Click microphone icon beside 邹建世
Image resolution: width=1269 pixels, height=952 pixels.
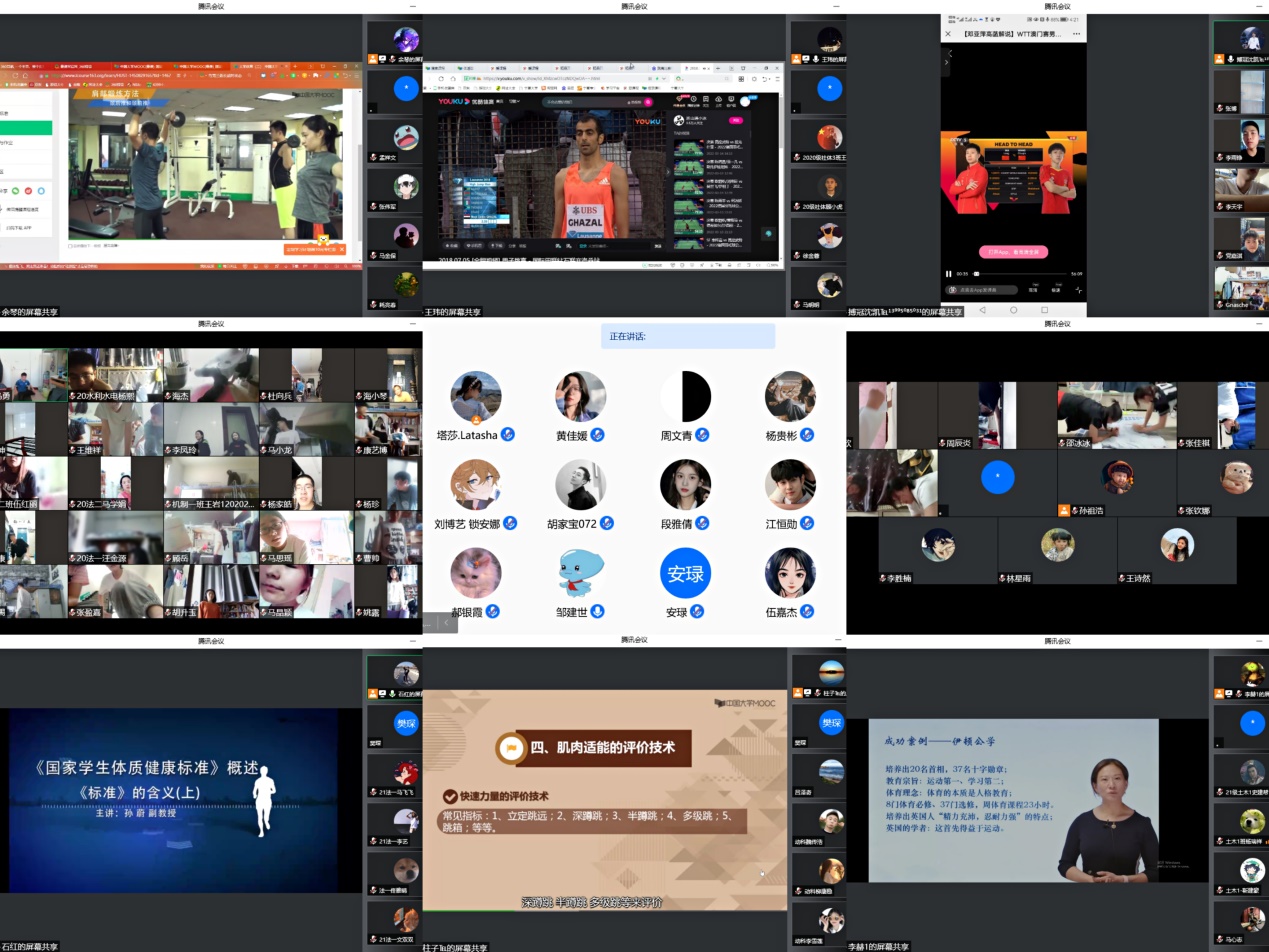(598, 612)
